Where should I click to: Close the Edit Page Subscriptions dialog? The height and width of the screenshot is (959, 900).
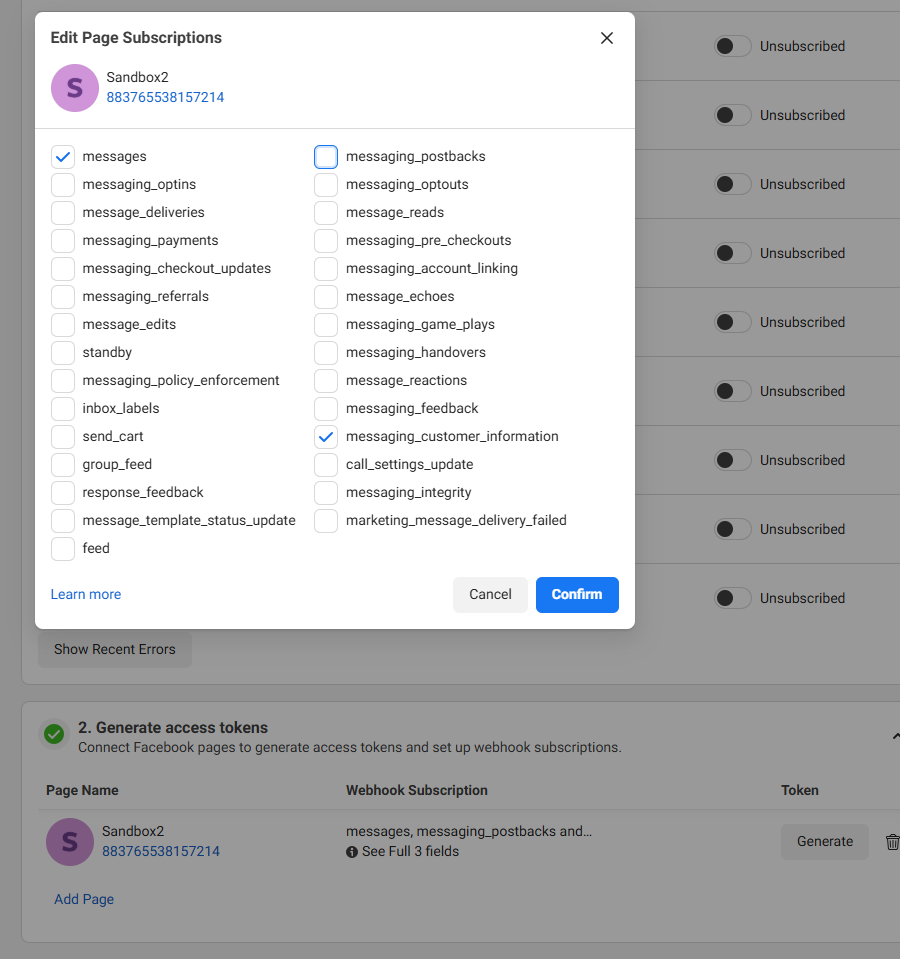point(606,38)
